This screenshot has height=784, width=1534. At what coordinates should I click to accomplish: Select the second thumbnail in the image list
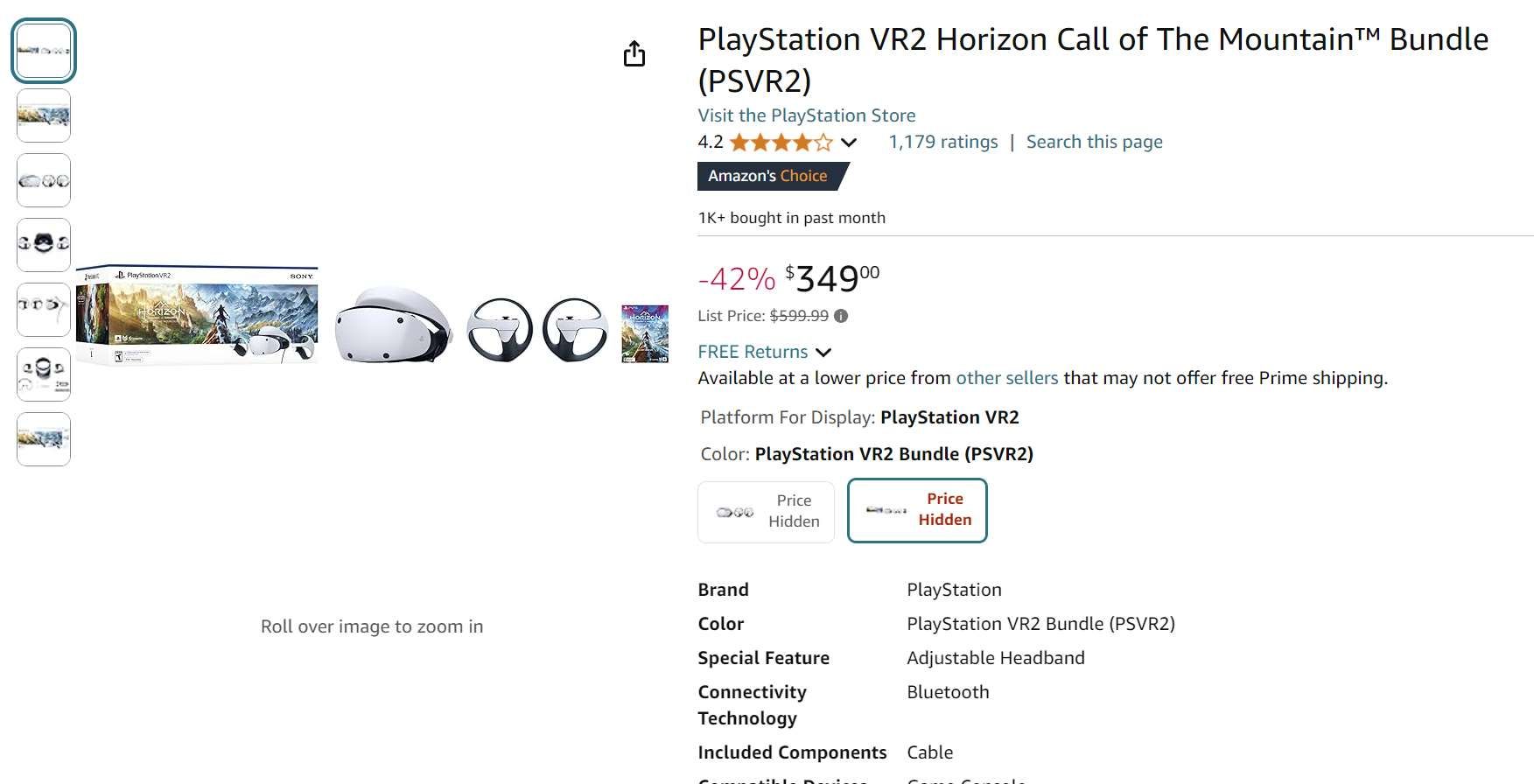pos(44,115)
